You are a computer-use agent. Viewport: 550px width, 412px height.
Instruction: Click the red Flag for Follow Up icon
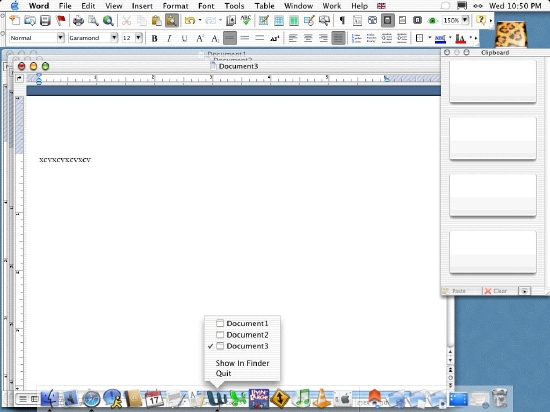[x=61, y=20]
